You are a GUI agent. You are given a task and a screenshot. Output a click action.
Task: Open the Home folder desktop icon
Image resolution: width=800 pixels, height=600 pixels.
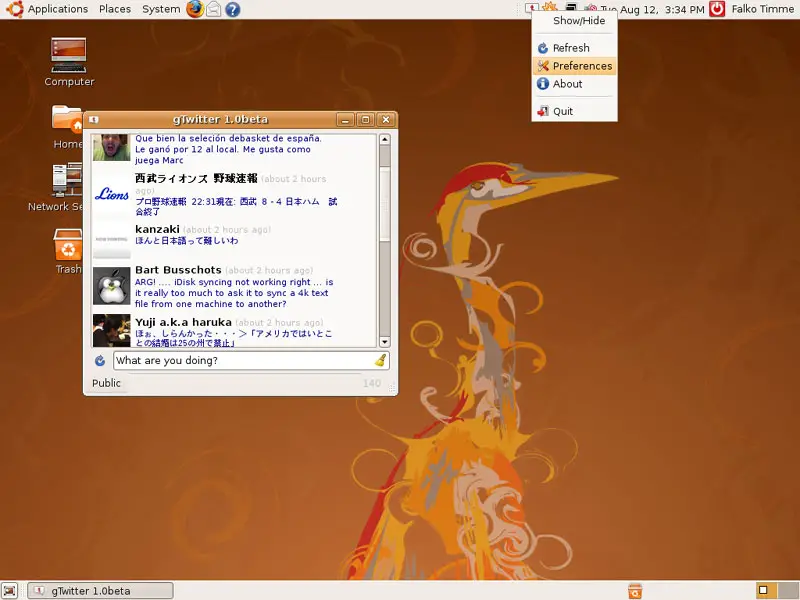click(67, 127)
